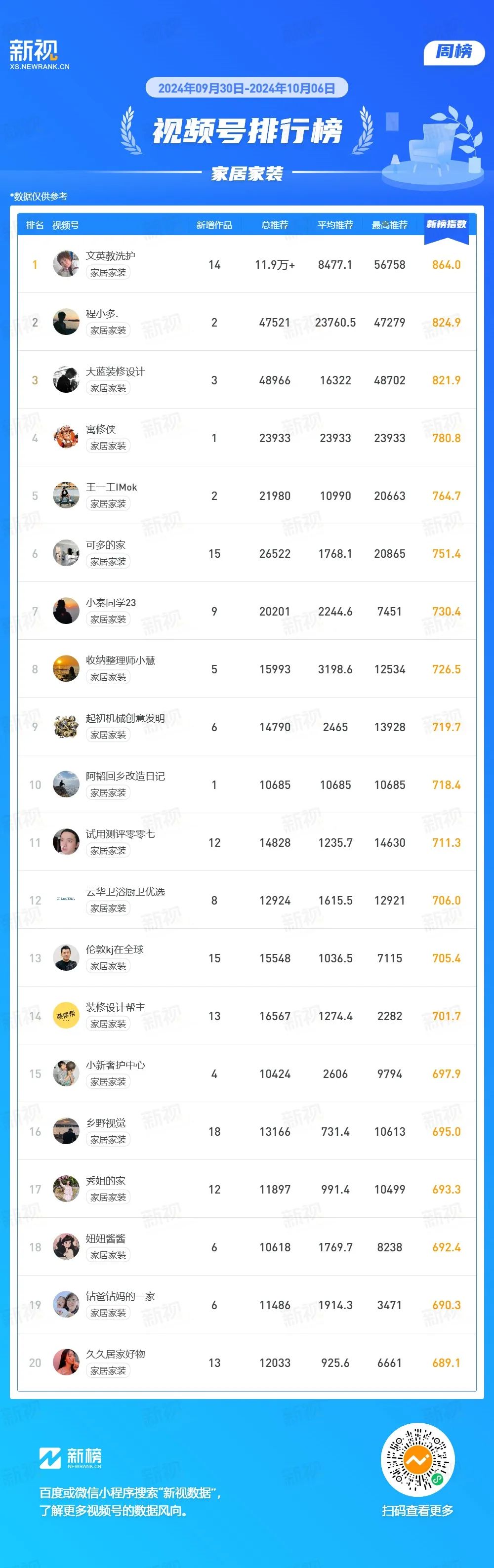
Task: Sort by 总推荐 column header
Action: [275, 225]
